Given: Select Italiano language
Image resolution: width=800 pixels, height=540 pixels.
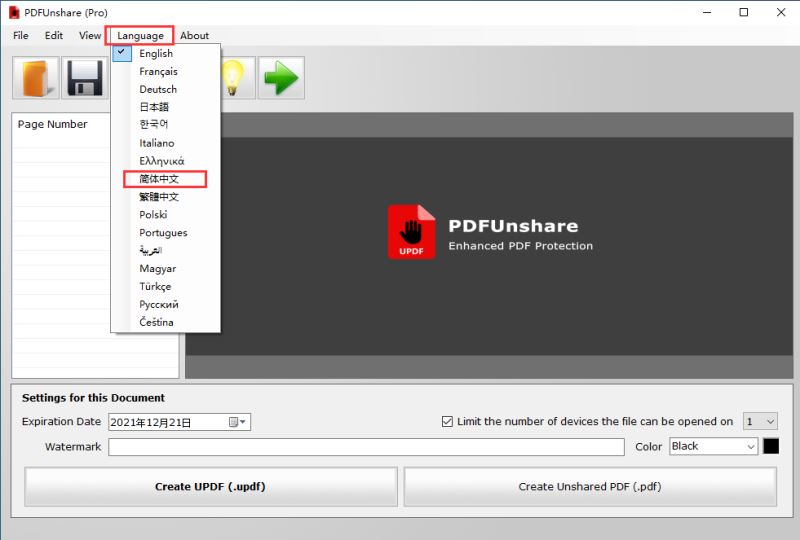Looking at the screenshot, I should coord(166,143).
